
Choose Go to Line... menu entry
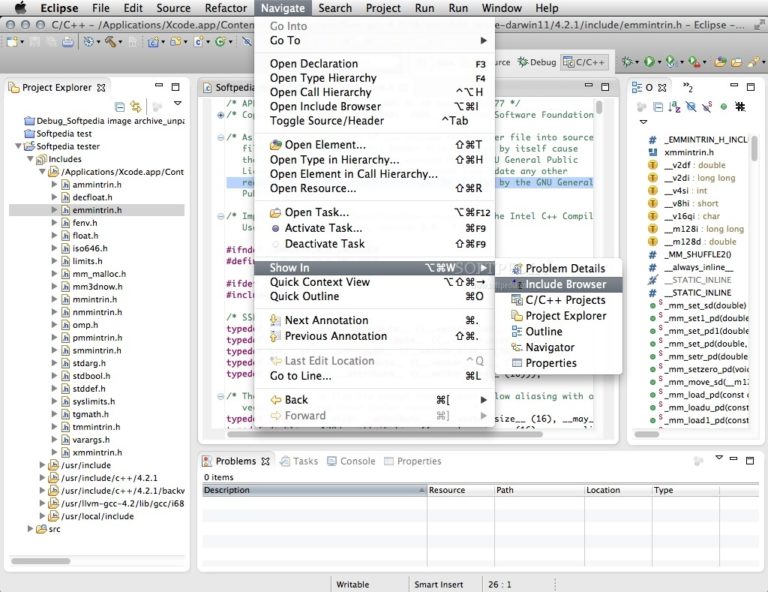375,376
